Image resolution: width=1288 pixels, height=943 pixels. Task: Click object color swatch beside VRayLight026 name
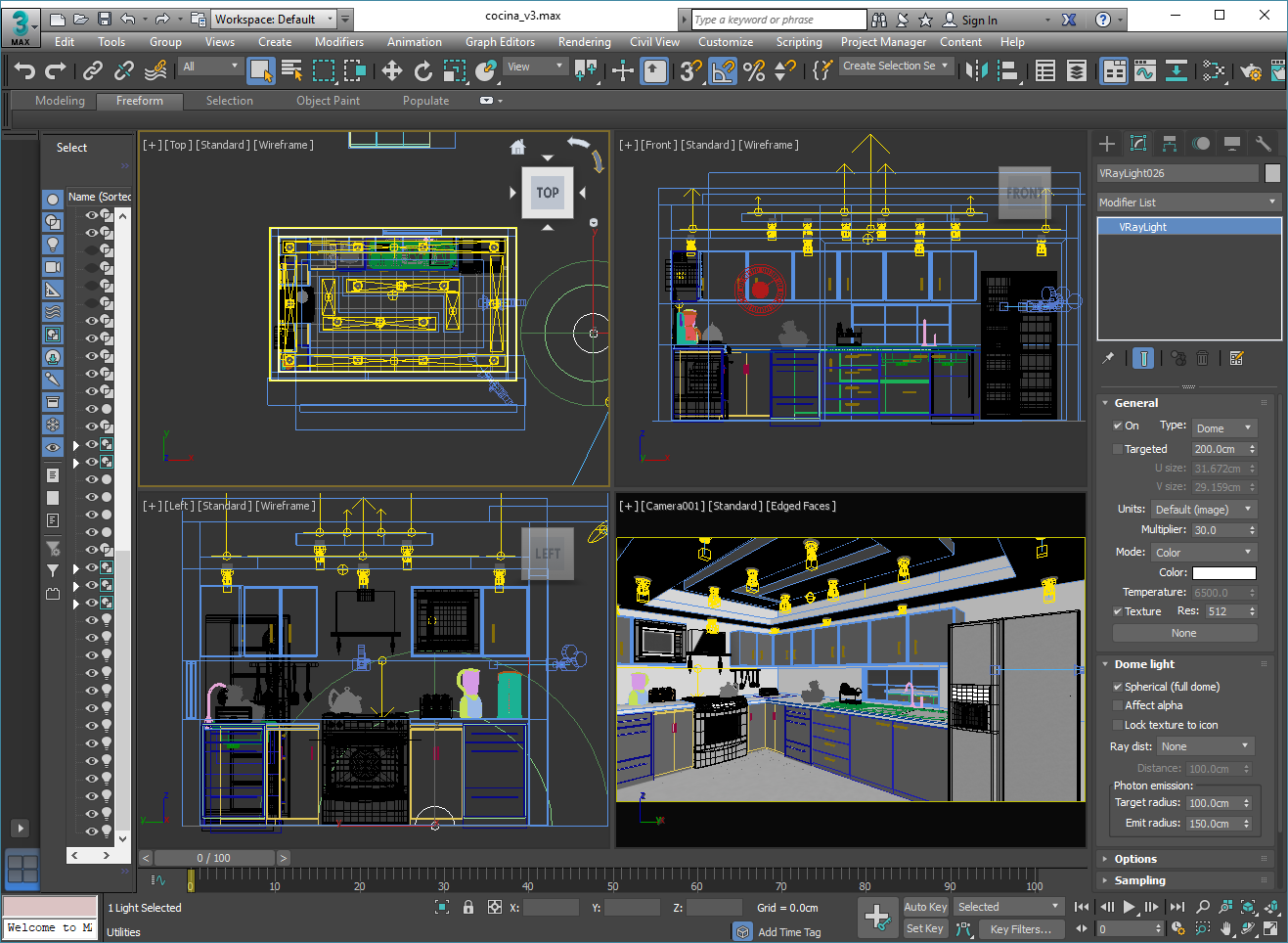point(1272,173)
